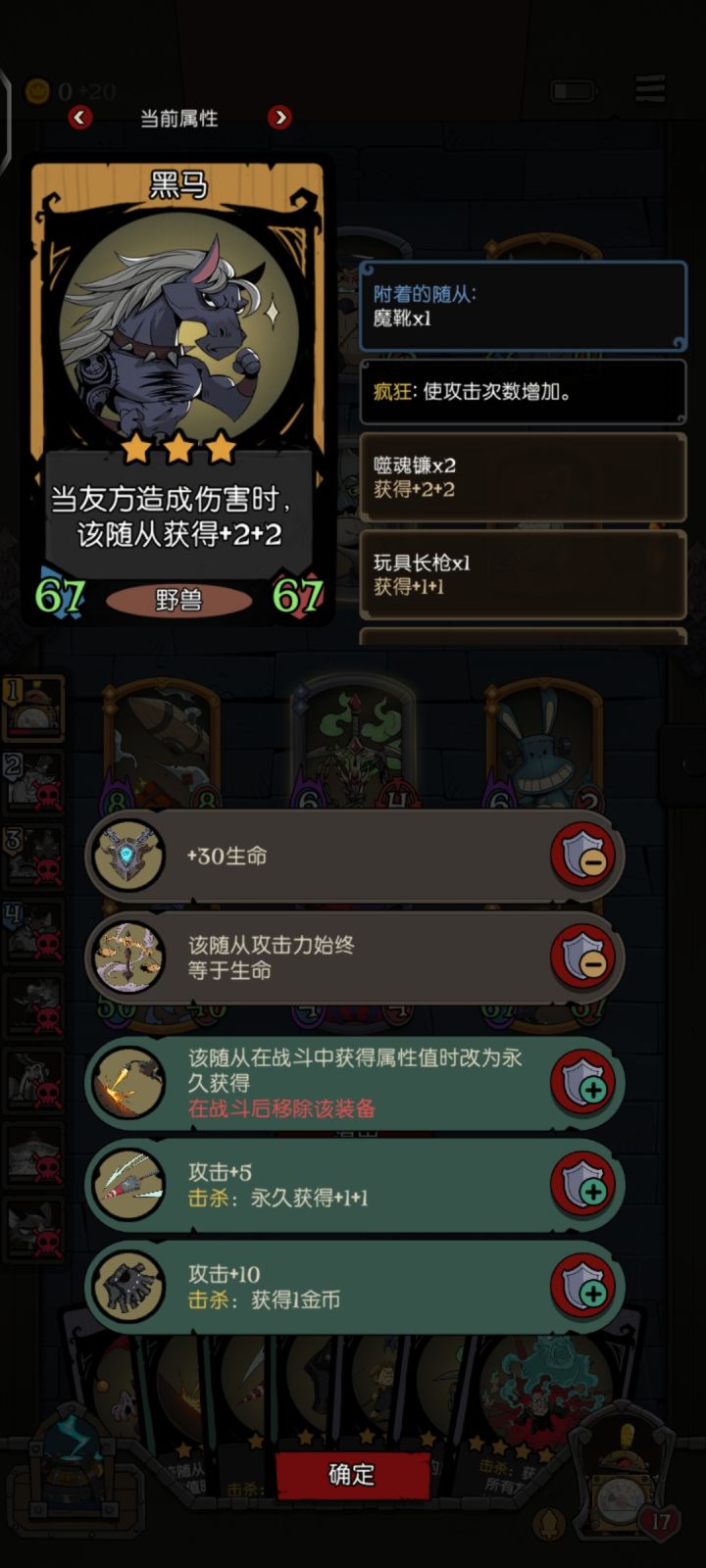Click the amulet icon of +30生命
Screen dimensions: 706x1568
pyautogui.click(x=128, y=857)
